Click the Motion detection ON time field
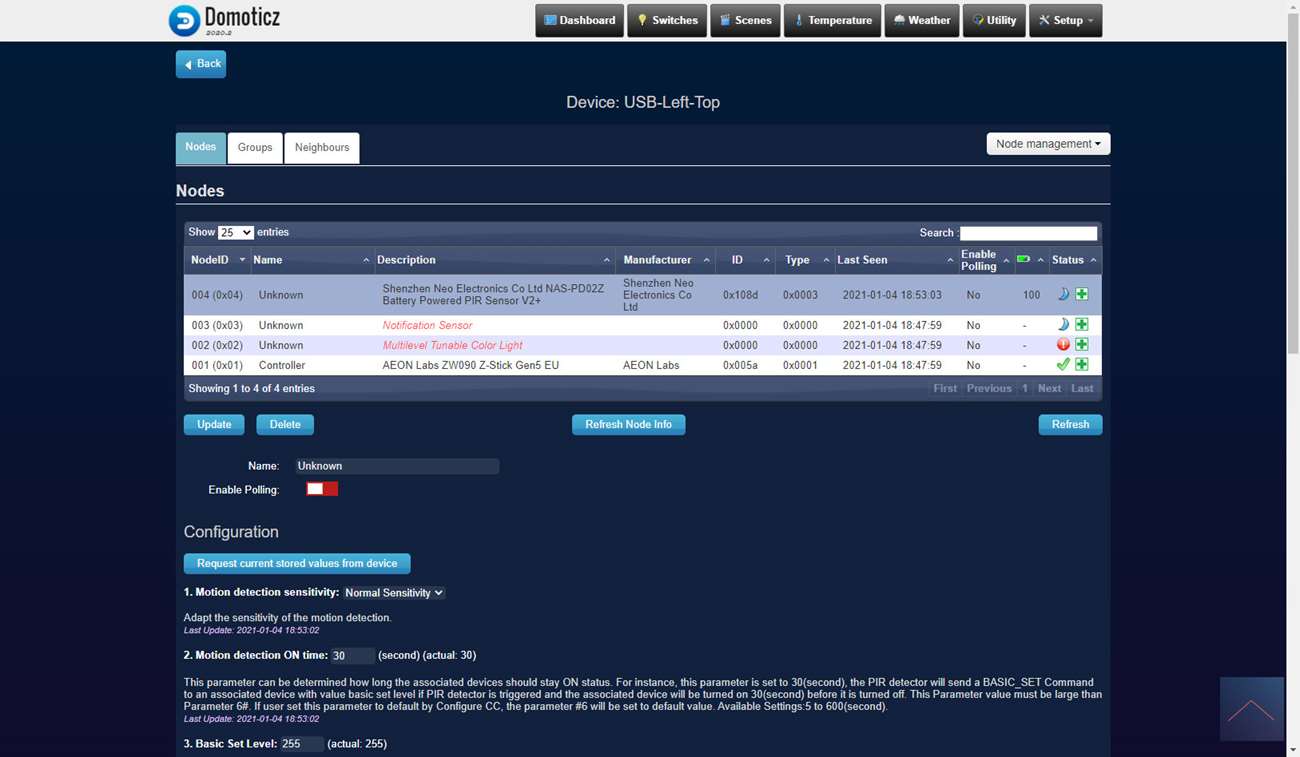This screenshot has height=757, width=1300. coord(352,656)
